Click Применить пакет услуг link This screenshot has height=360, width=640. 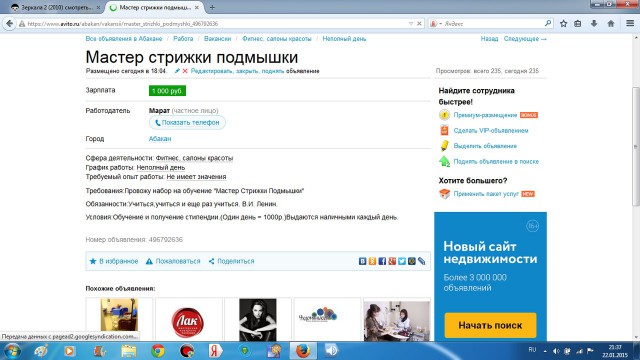(486, 194)
